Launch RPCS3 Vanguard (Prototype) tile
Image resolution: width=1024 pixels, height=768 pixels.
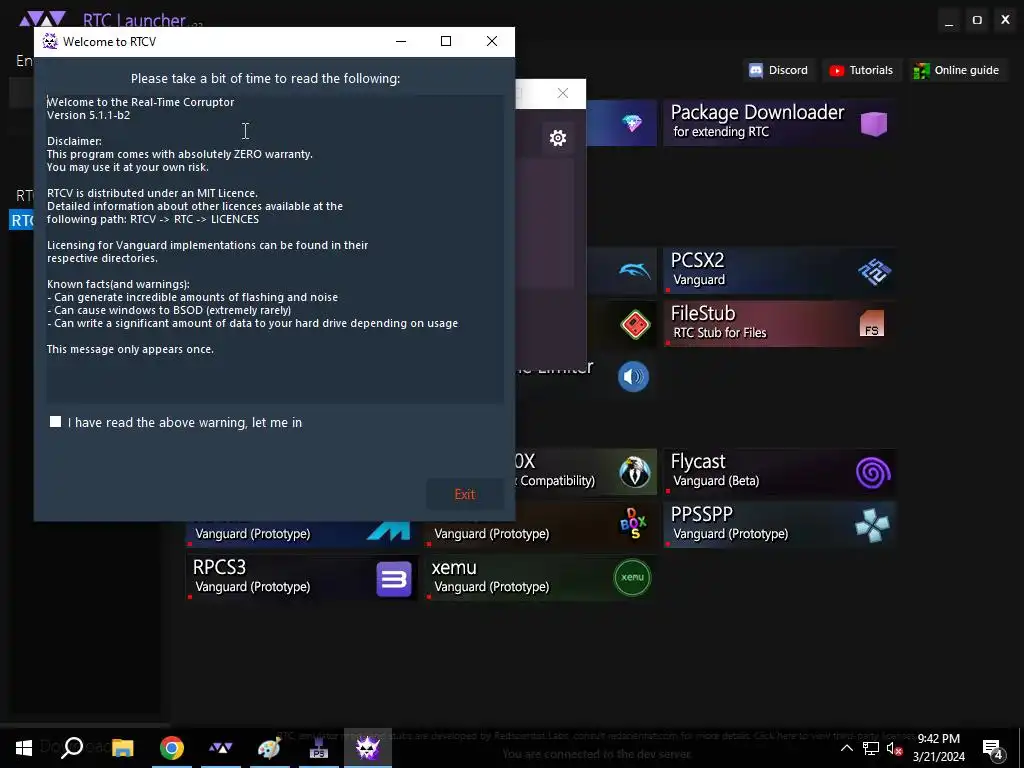[x=302, y=577]
